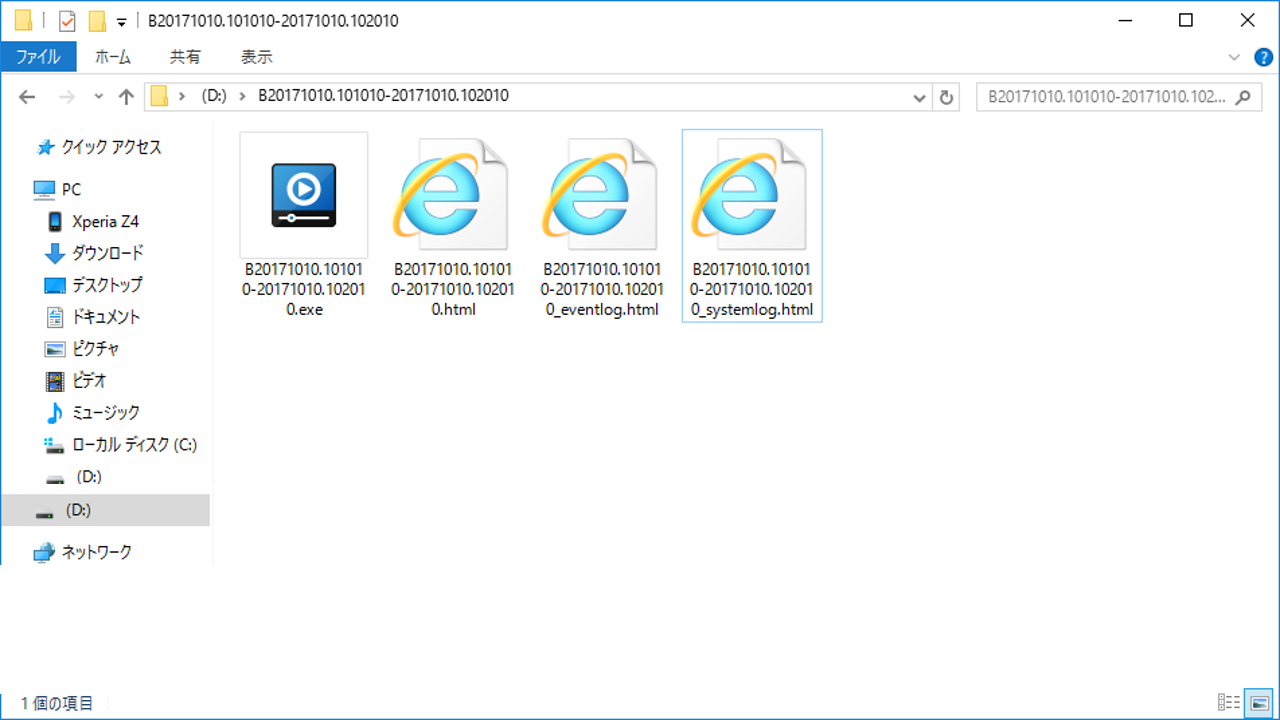Open ネットワーク in the navigation pane

pyautogui.click(x=96, y=552)
